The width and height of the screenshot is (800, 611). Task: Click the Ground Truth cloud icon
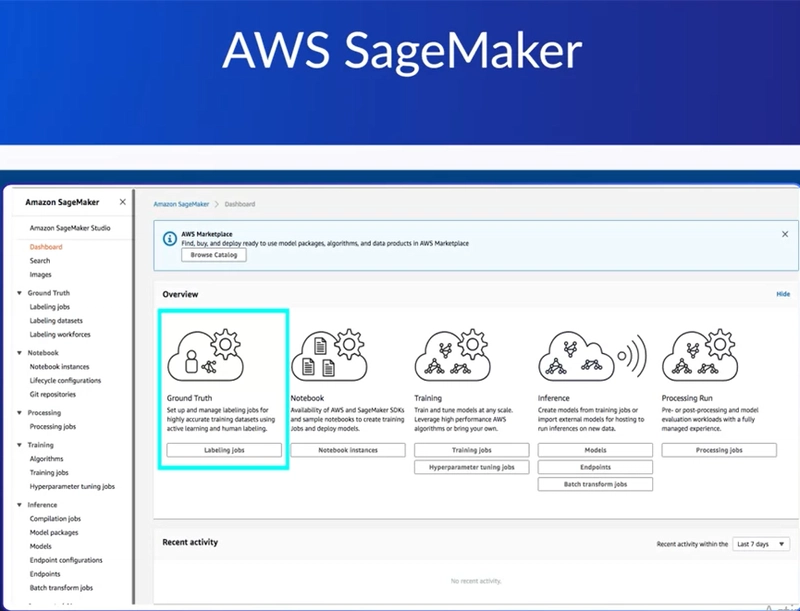(206, 355)
